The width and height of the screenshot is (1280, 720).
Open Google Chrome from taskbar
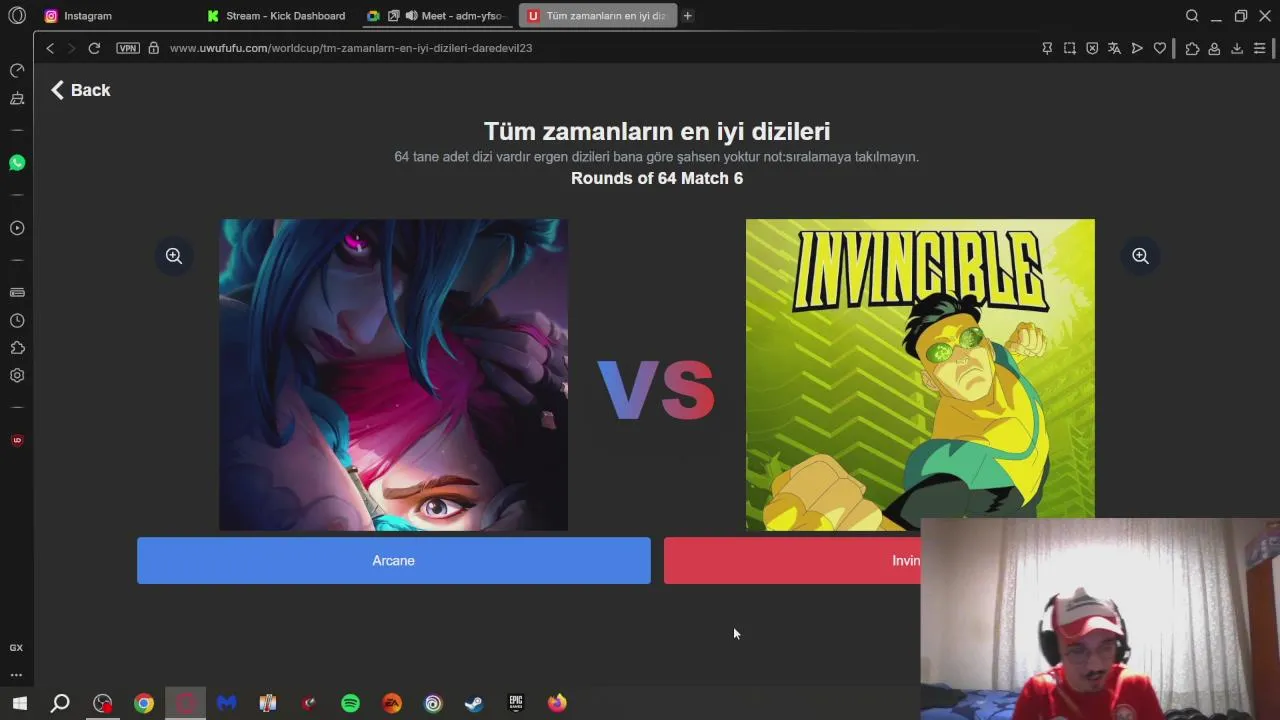click(144, 703)
